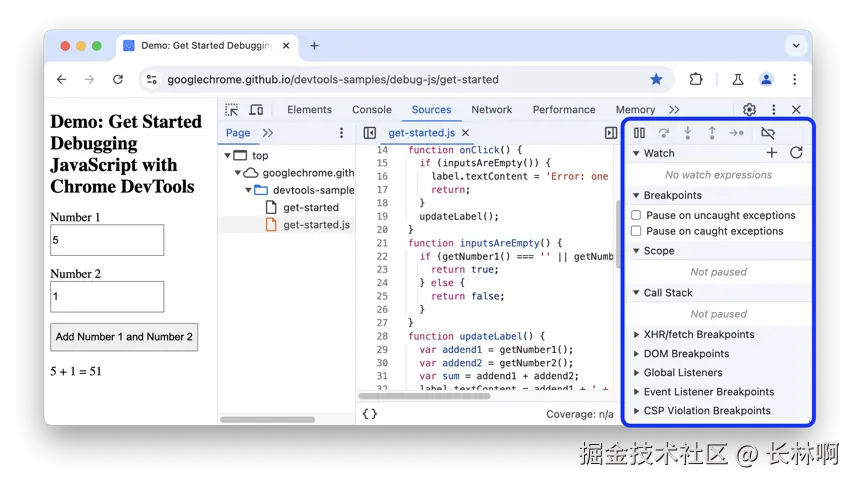856x484 pixels.
Task: Open the Performance tab
Action: pyautogui.click(x=564, y=110)
